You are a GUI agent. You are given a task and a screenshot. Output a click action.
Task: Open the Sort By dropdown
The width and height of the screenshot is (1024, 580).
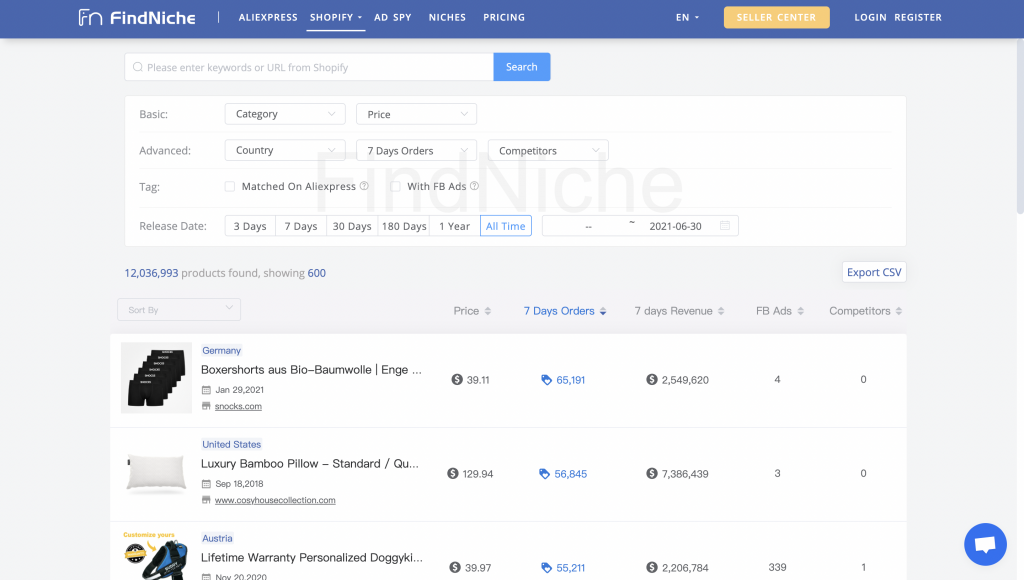click(x=179, y=310)
